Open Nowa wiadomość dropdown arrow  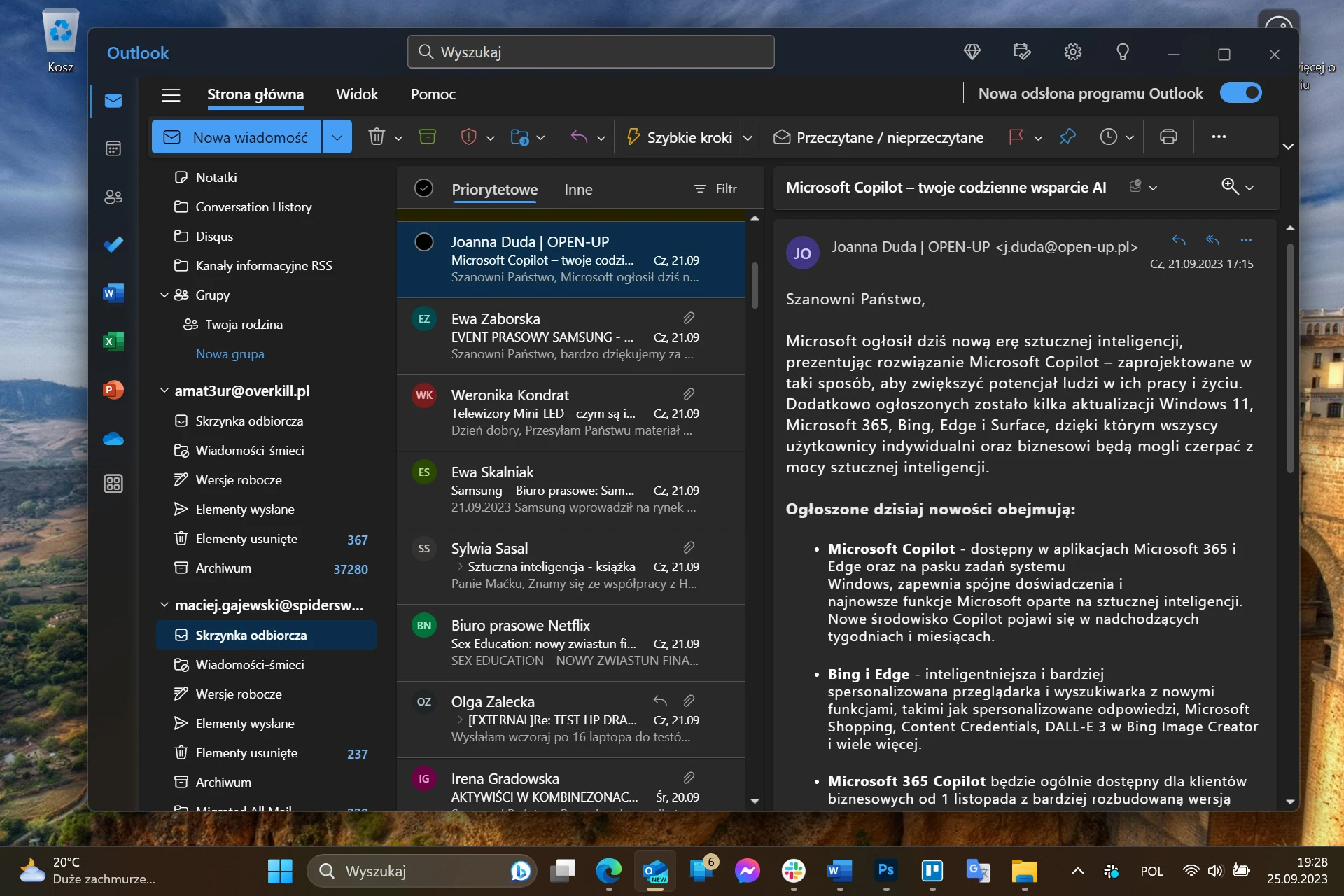pos(337,136)
